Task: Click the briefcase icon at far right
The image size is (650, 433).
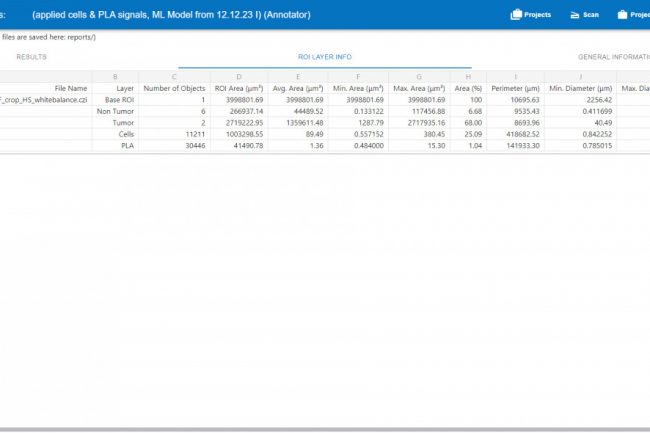Action: pos(622,15)
